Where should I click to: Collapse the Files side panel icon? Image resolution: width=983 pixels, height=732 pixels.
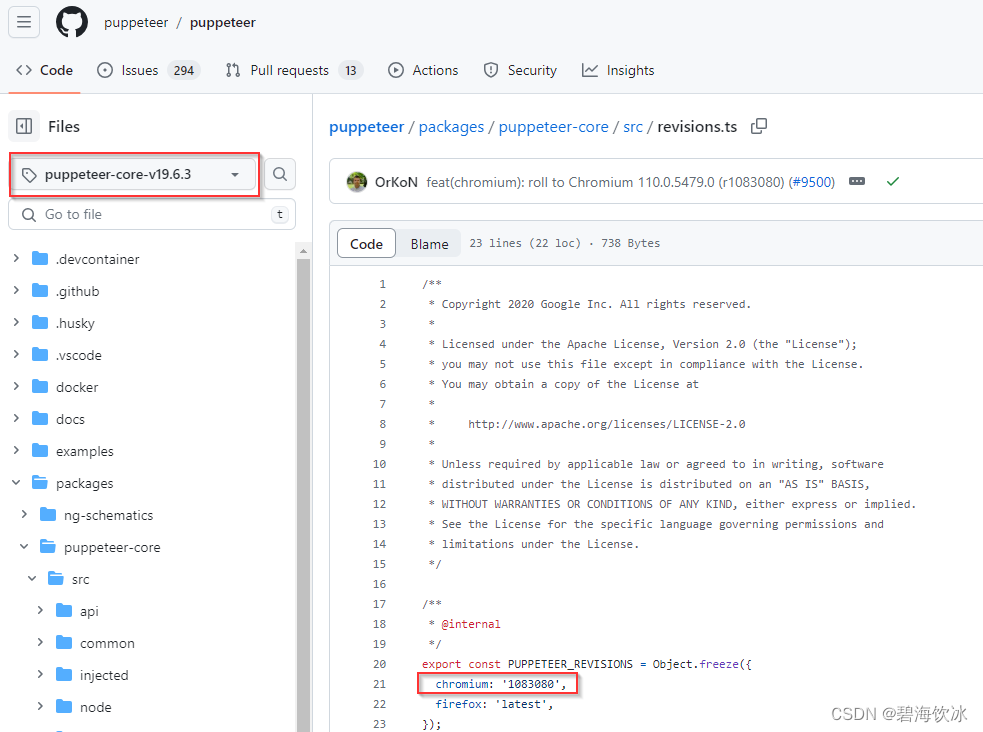(x=24, y=126)
